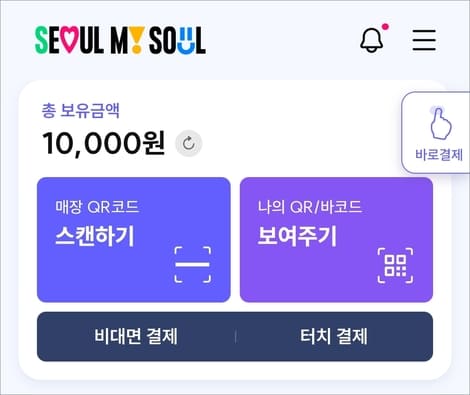Click the 총 보유금액 label
The width and height of the screenshot is (470, 395).
click(x=80, y=110)
